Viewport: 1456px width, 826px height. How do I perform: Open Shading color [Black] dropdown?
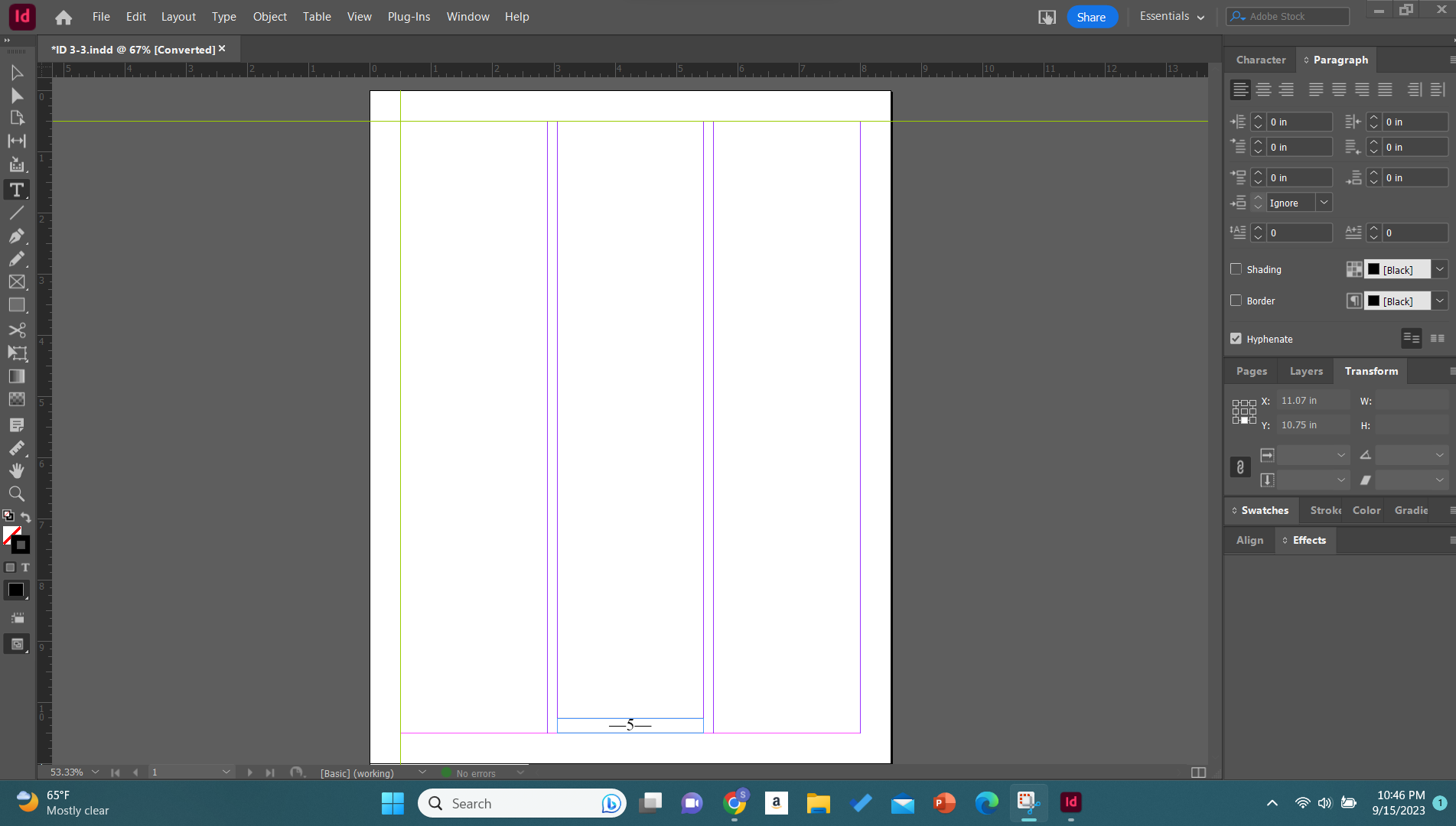1439,269
